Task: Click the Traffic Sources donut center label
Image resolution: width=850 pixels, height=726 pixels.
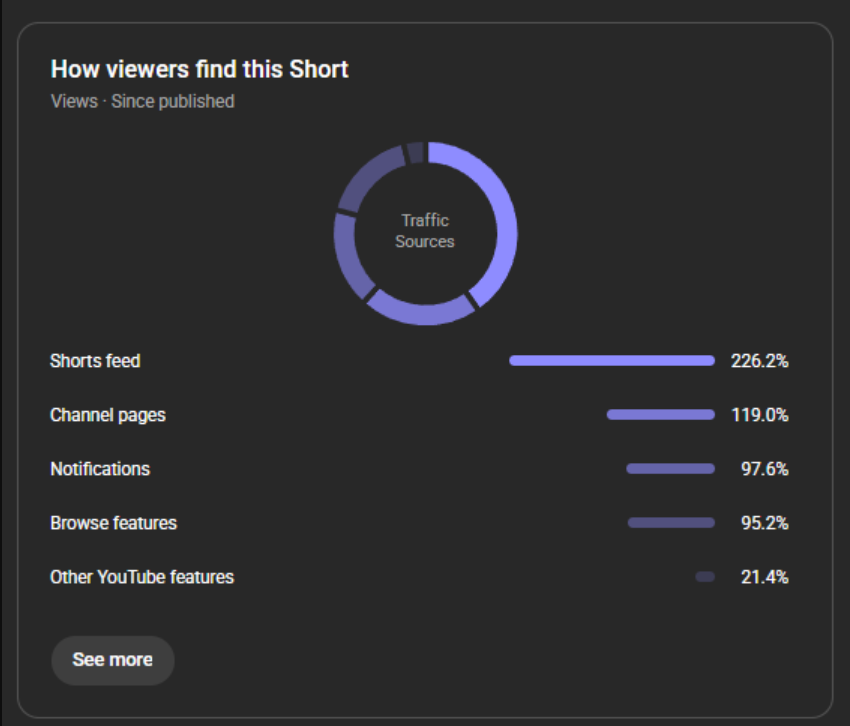Action: 425,231
